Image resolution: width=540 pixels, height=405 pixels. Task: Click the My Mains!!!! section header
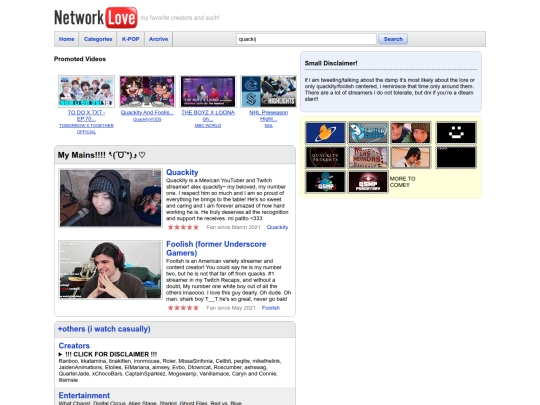point(102,155)
